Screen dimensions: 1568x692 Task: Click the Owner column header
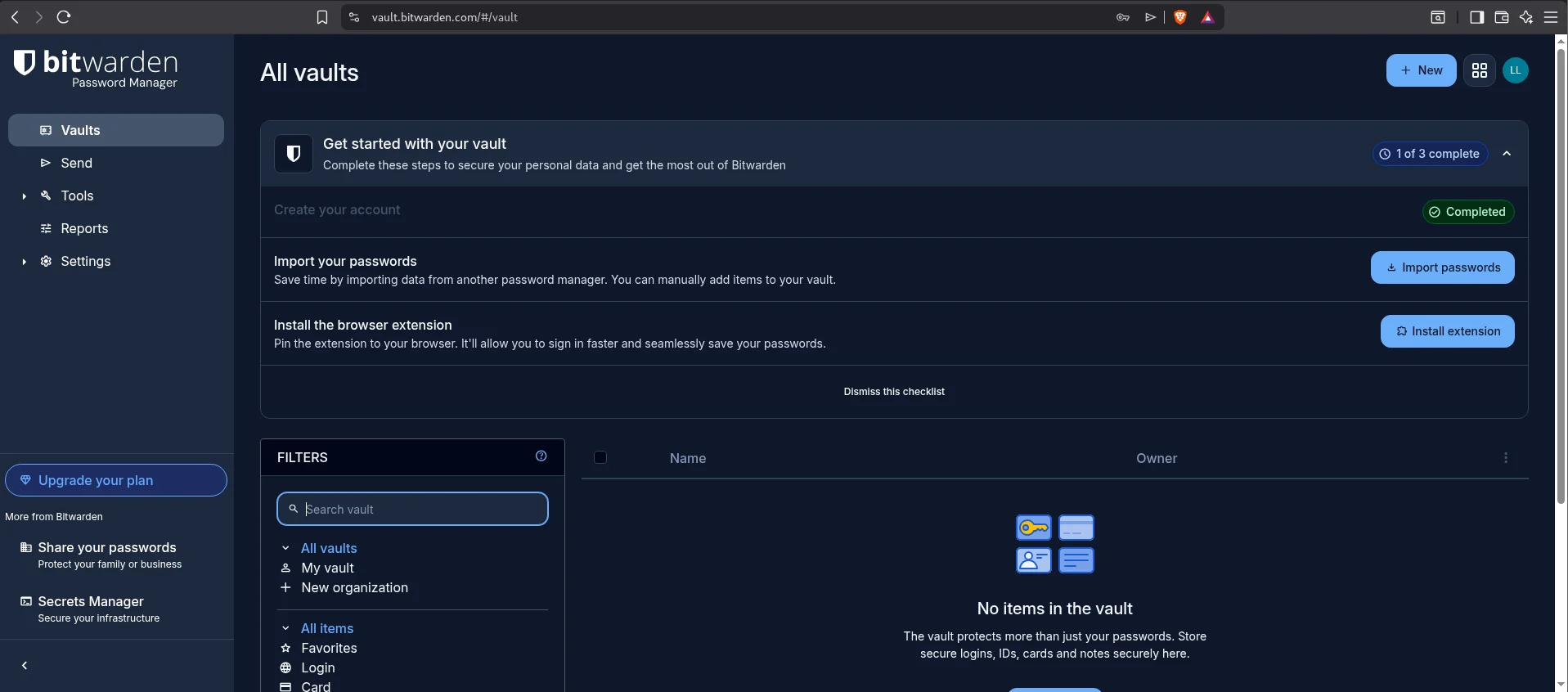click(1157, 458)
